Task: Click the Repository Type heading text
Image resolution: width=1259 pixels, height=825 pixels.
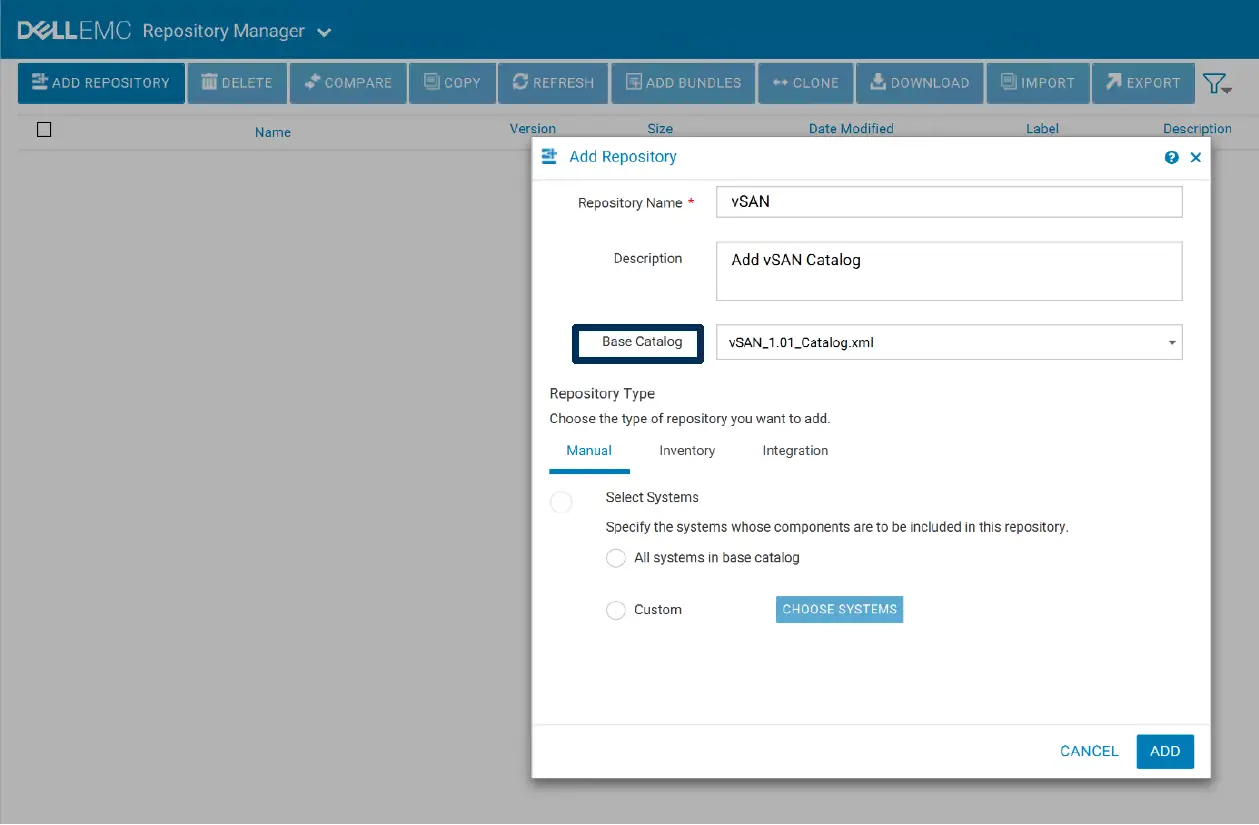Action: pos(602,393)
